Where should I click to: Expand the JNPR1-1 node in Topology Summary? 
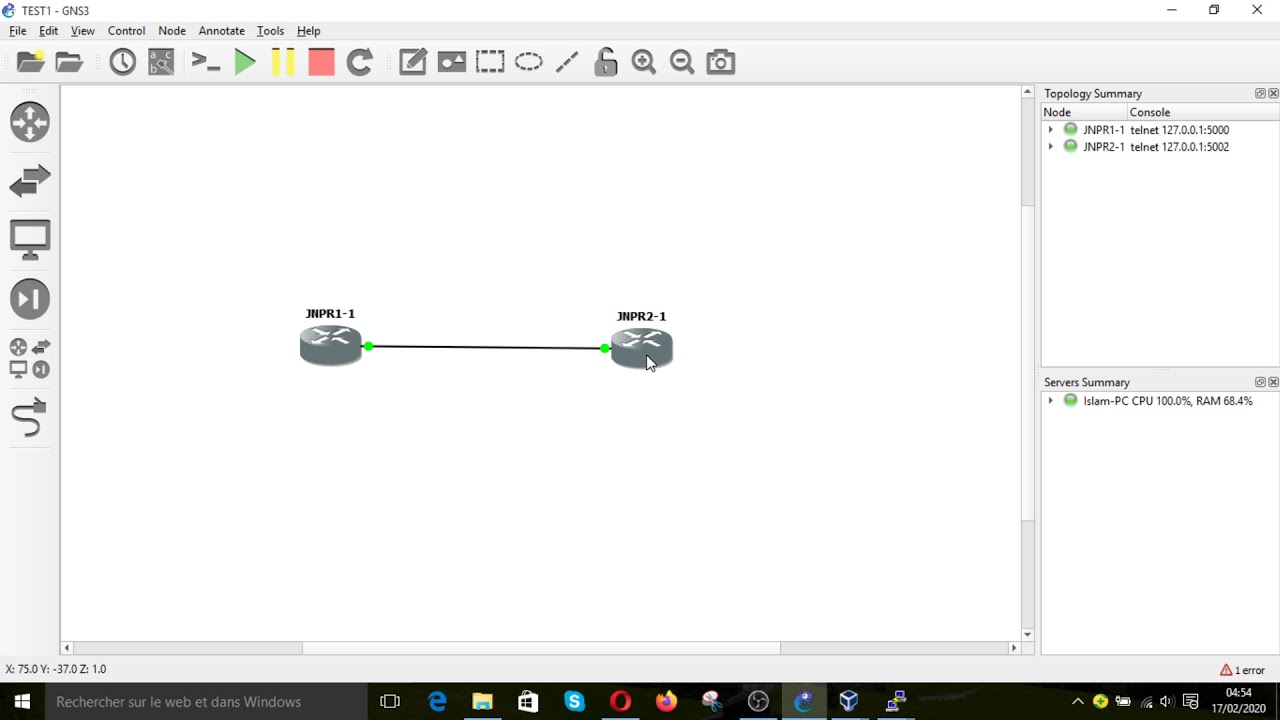1050,130
